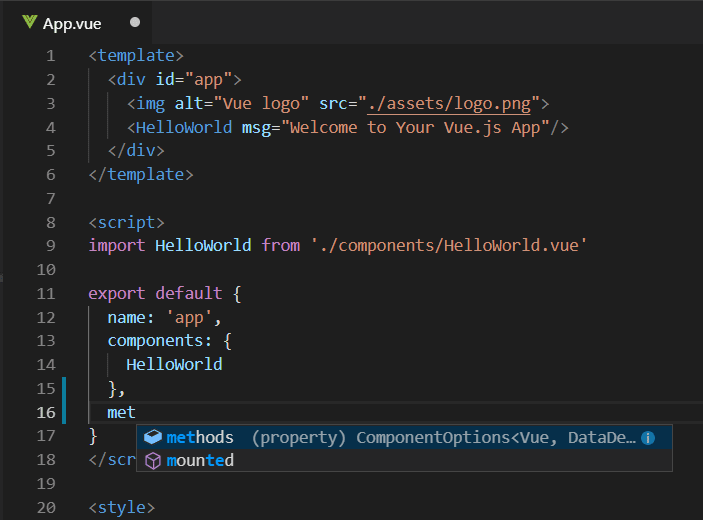Click the Vue logo icon on App.vue tab

click(x=30, y=22)
